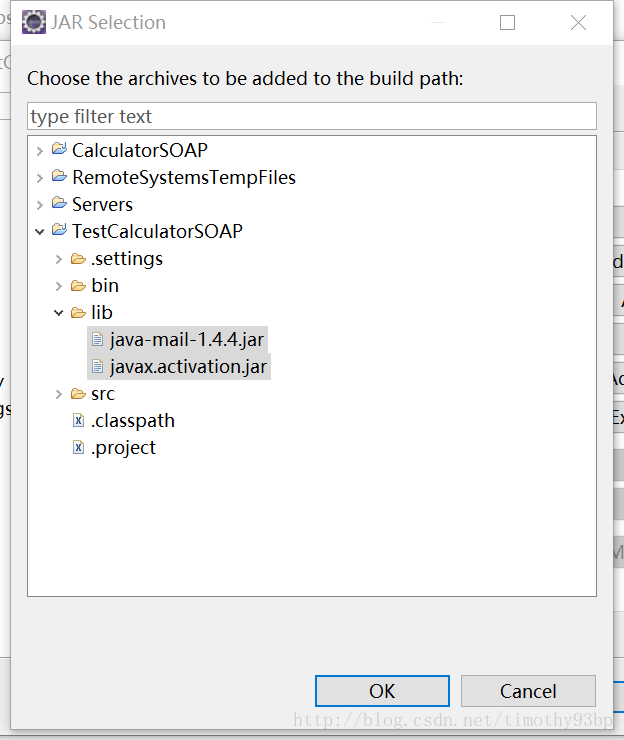The height and width of the screenshot is (740, 624).
Task: Click the TestCalculatorSOAP project folder icon
Action: (x=59, y=230)
